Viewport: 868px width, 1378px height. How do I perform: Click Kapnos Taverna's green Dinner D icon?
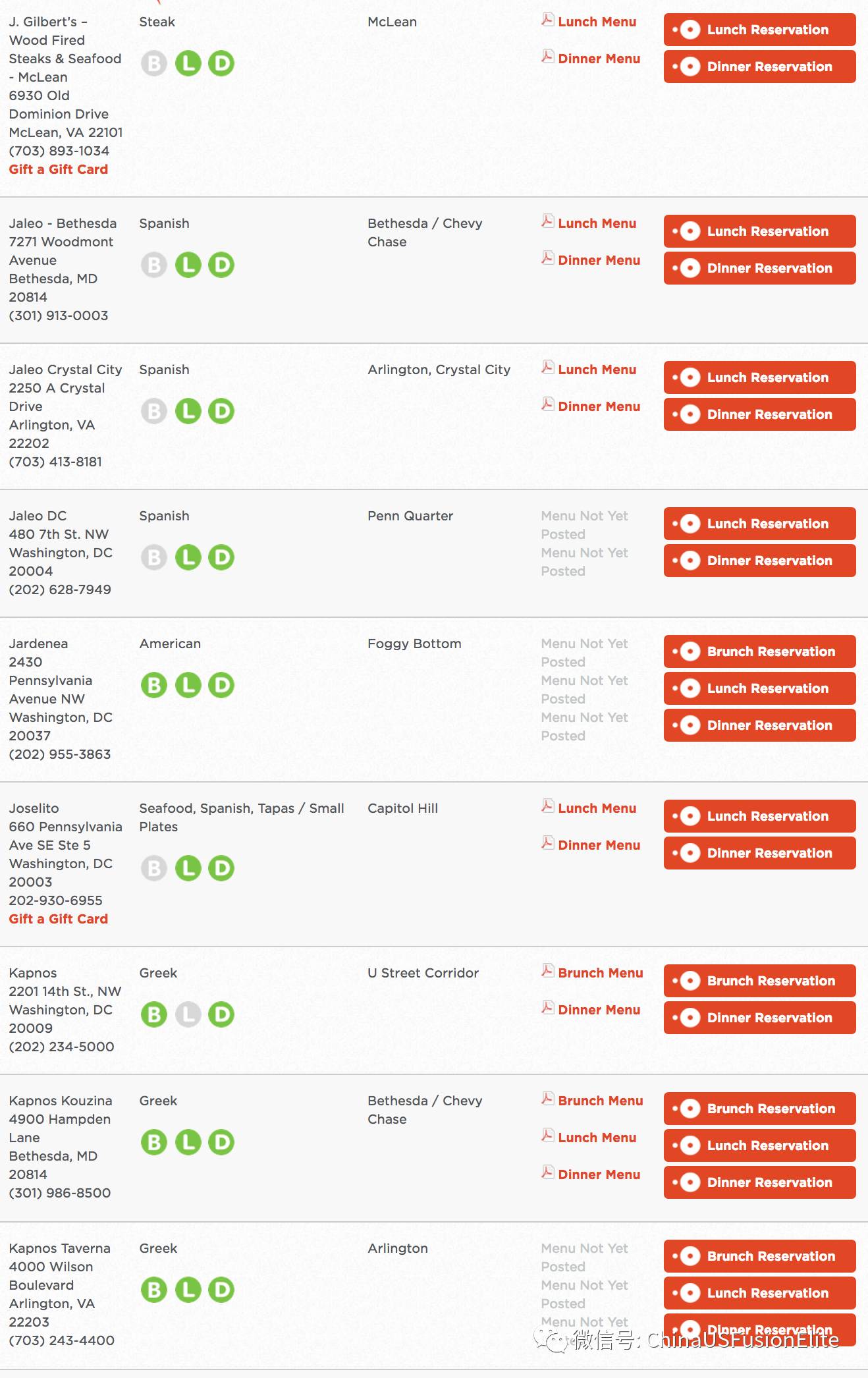(221, 1290)
